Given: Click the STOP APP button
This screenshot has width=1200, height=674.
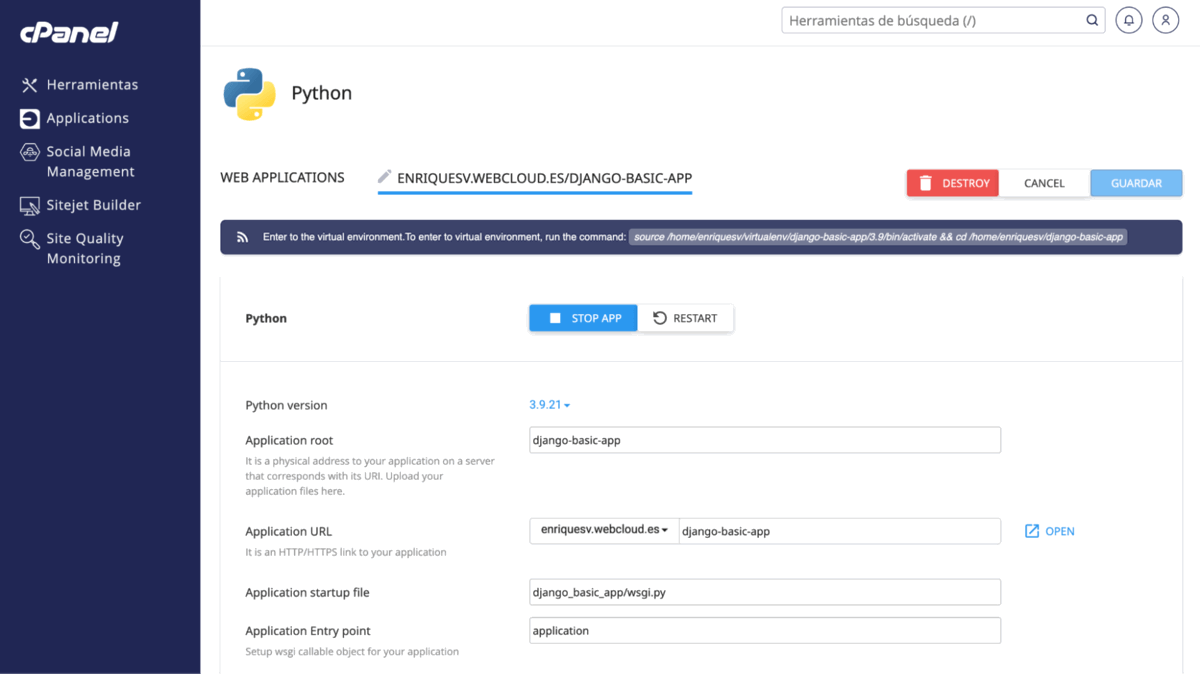Looking at the screenshot, I should point(583,318).
